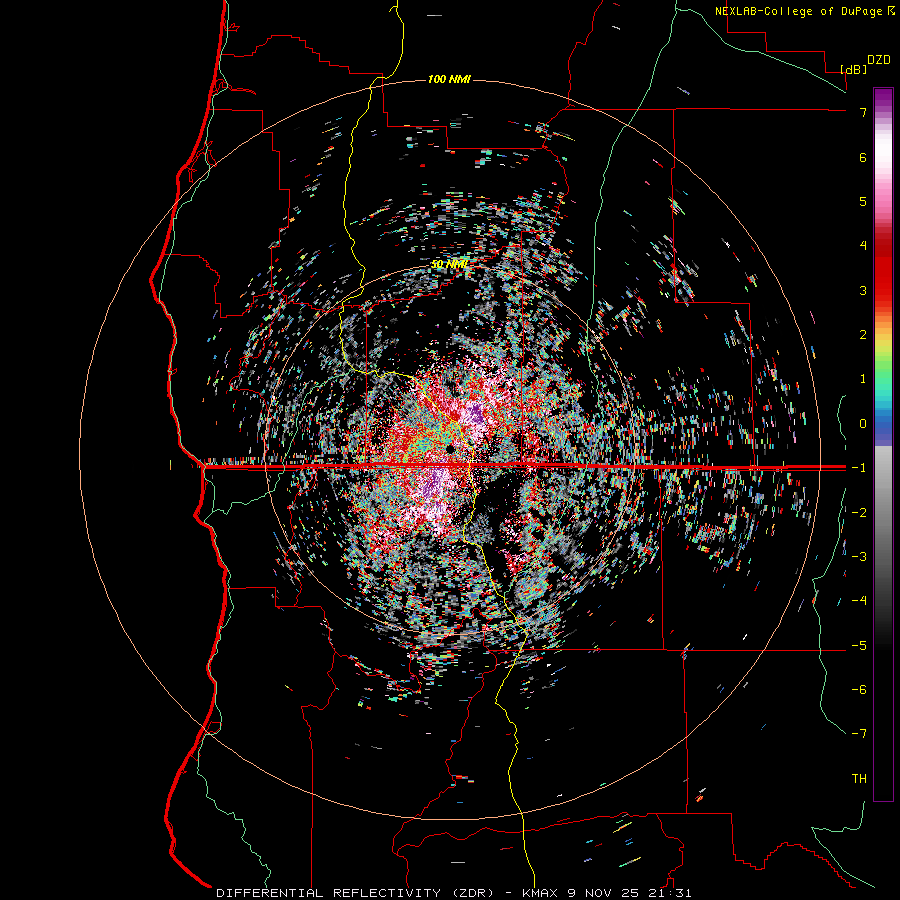This screenshot has height=900, width=900.
Task: Click the black radar site dot at center
Action: pyautogui.click(x=451, y=448)
